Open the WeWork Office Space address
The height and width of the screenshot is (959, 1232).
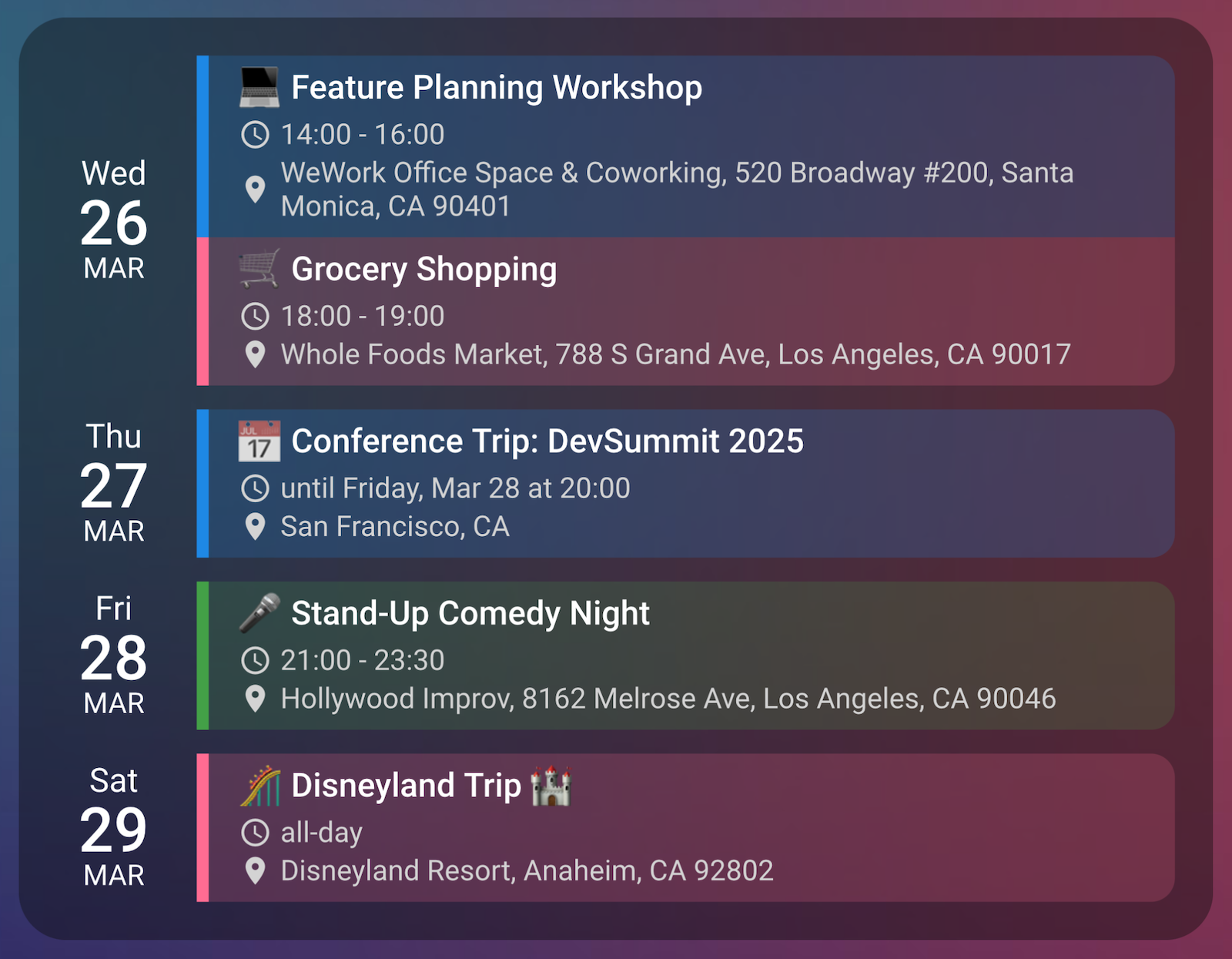coord(676,189)
